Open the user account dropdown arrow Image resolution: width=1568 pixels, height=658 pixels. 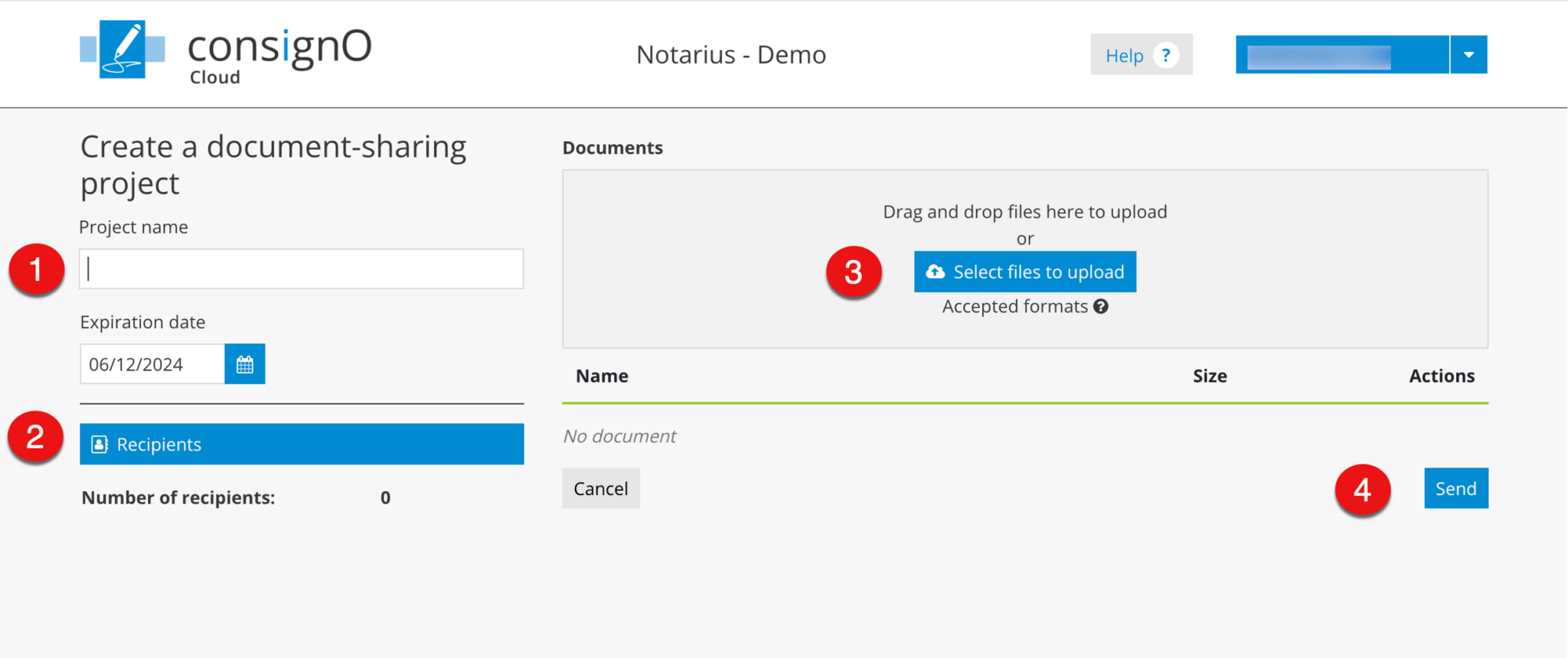pyautogui.click(x=1468, y=54)
